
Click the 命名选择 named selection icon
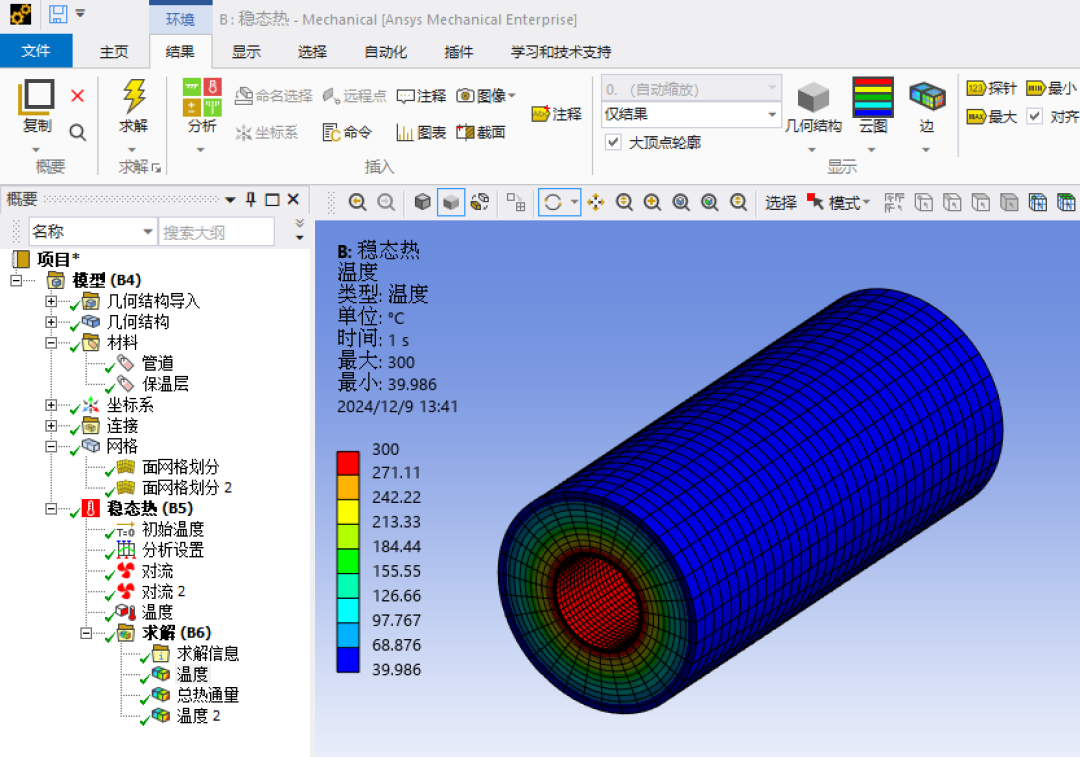[244, 96]
